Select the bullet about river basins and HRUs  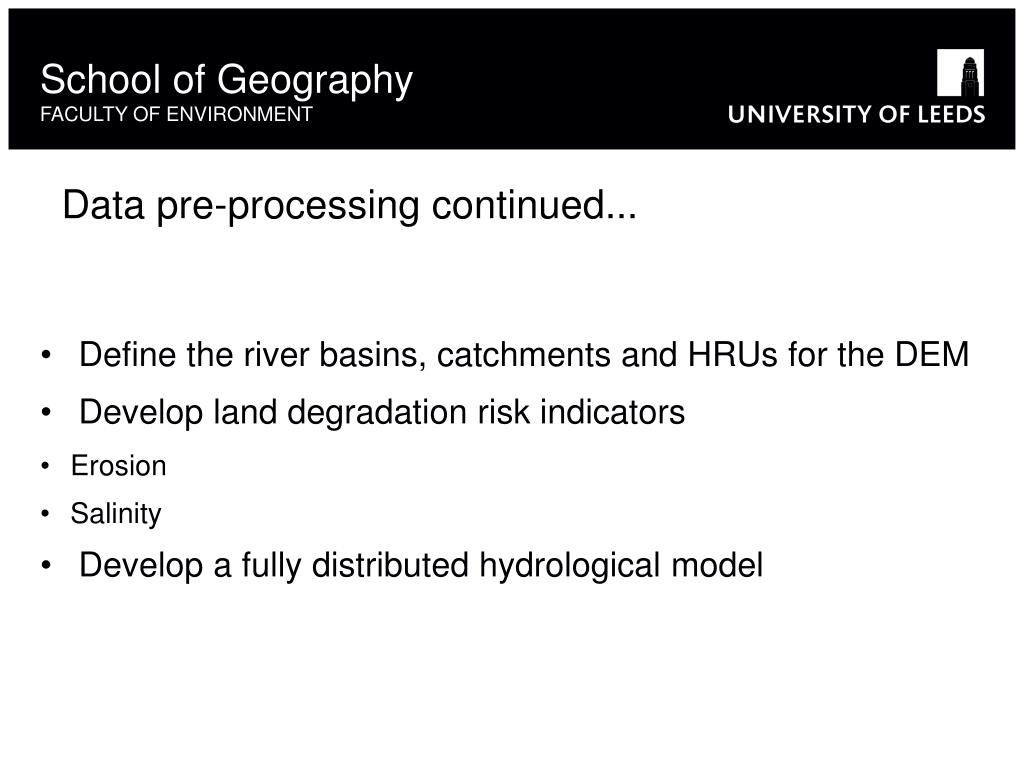click(524, 355)
